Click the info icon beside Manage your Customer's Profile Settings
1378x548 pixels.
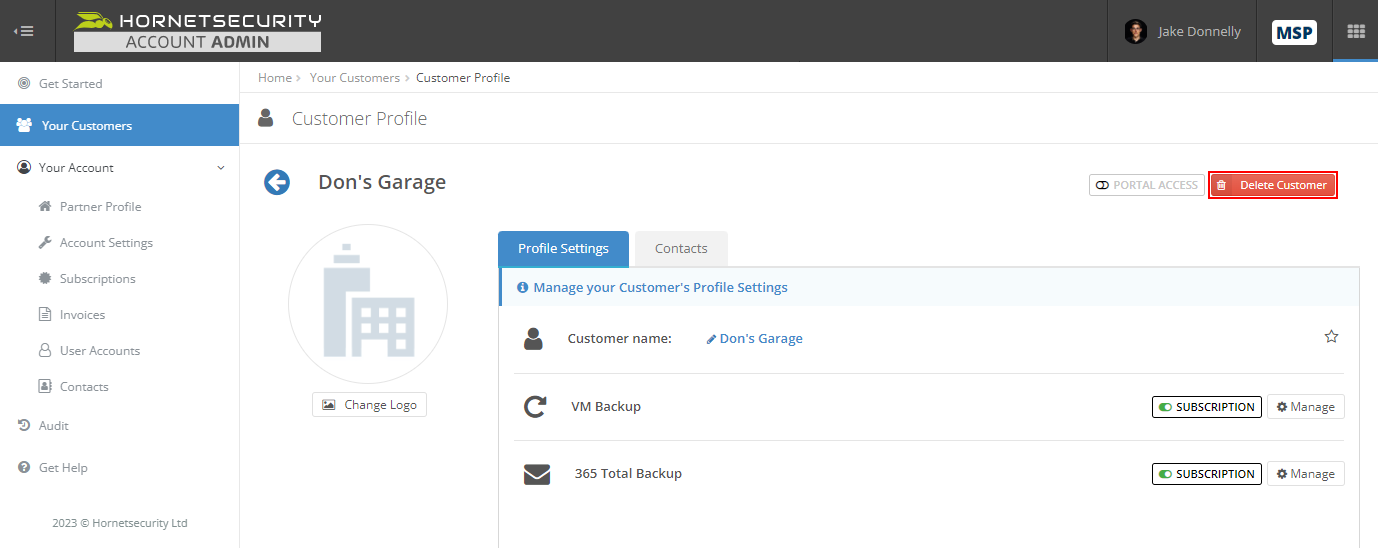point(522,287)
